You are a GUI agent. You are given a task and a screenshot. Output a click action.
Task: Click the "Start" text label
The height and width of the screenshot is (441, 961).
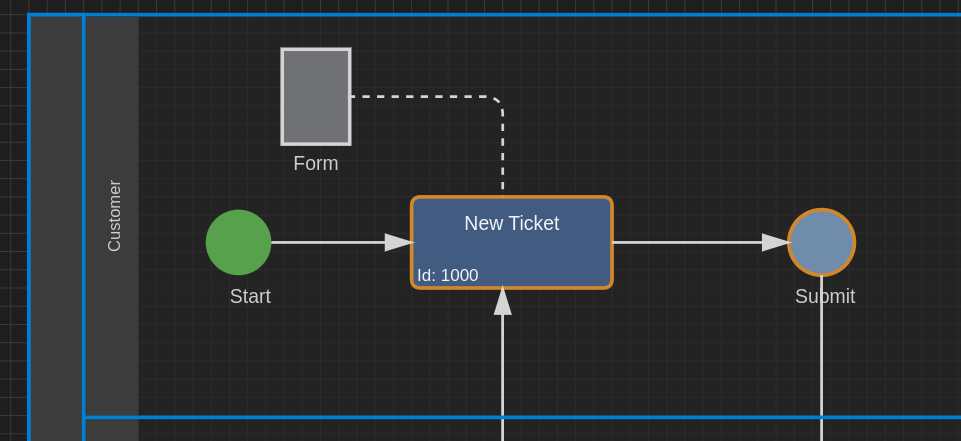coord(250,296)
